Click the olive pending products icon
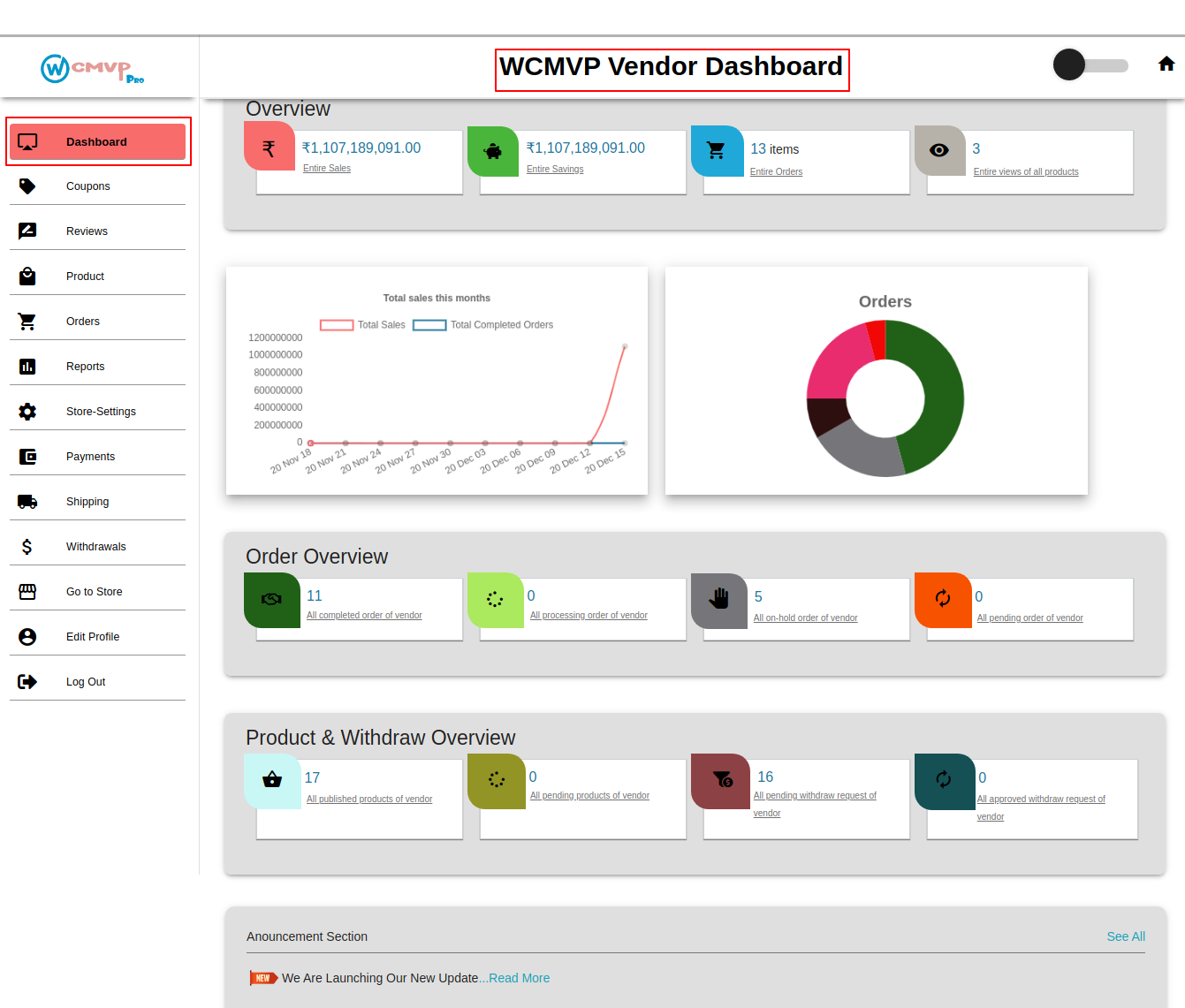Viewport: 1185px width, 1008px height. 497,780
